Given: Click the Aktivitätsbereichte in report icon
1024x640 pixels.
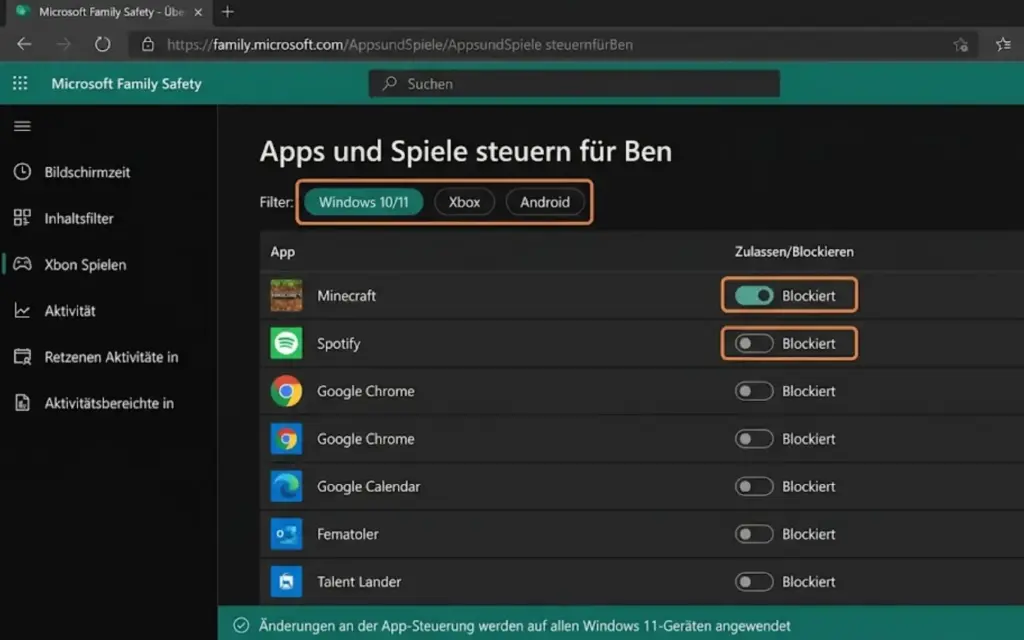Looking at the screenshot, I should tap(22, 402).
